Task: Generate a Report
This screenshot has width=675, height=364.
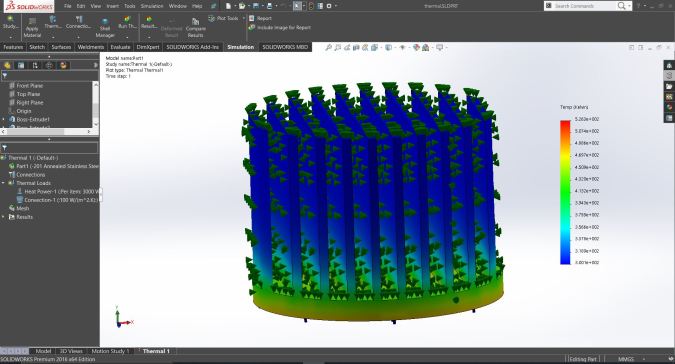Action: (260, 19)
